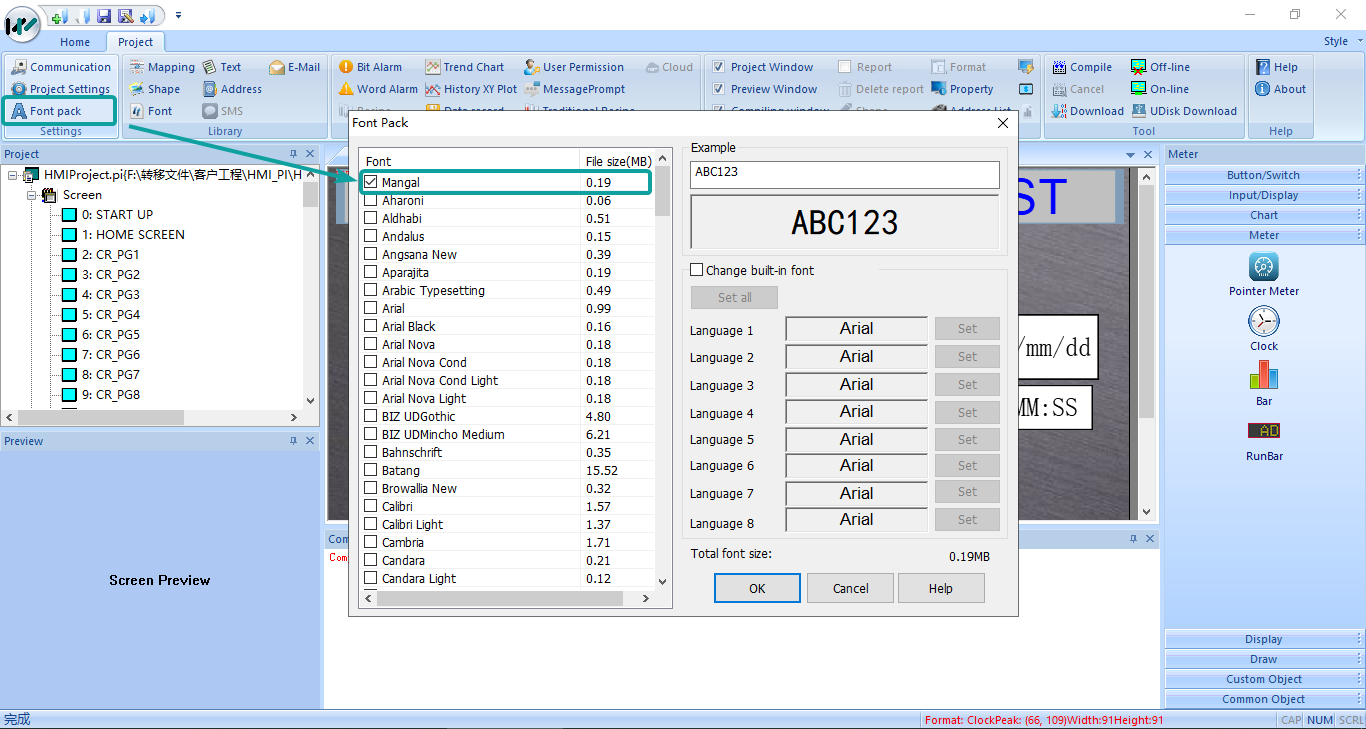1366x729 pixels.
Task: Check the Arial Black font checkbox
Action: tap(371, 326)
